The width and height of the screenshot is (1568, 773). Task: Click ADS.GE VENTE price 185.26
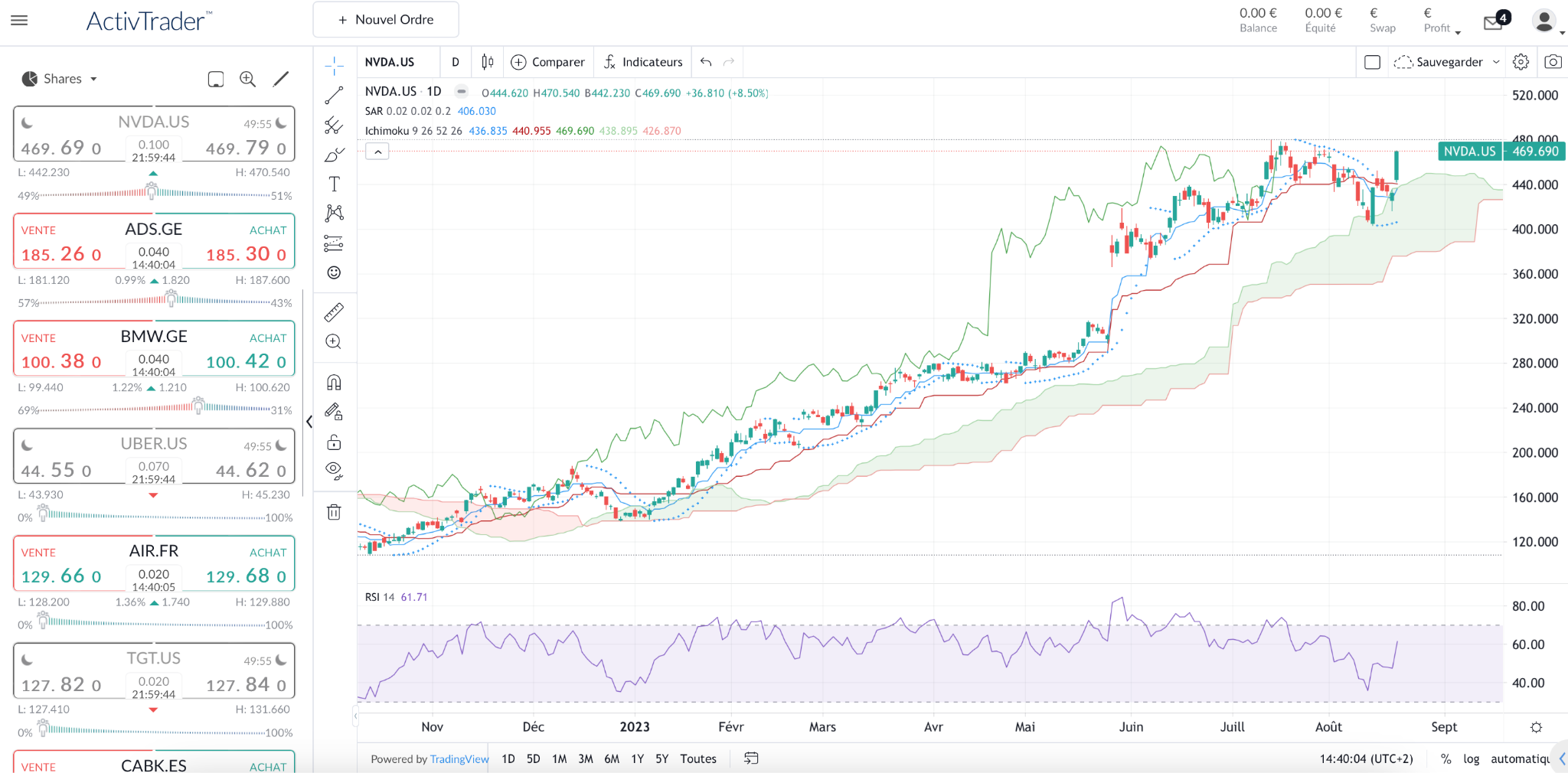pos(61,254)
